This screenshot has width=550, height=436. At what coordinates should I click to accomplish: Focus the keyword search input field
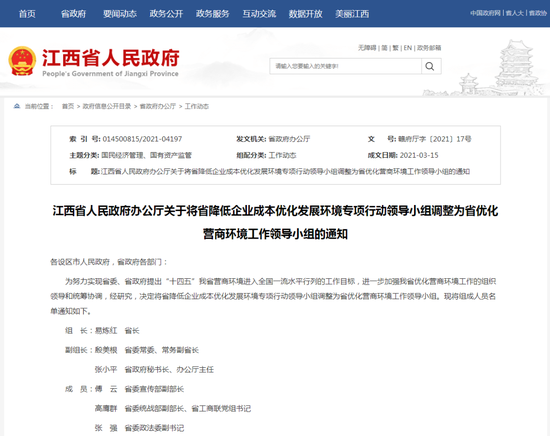coord(346,66)
